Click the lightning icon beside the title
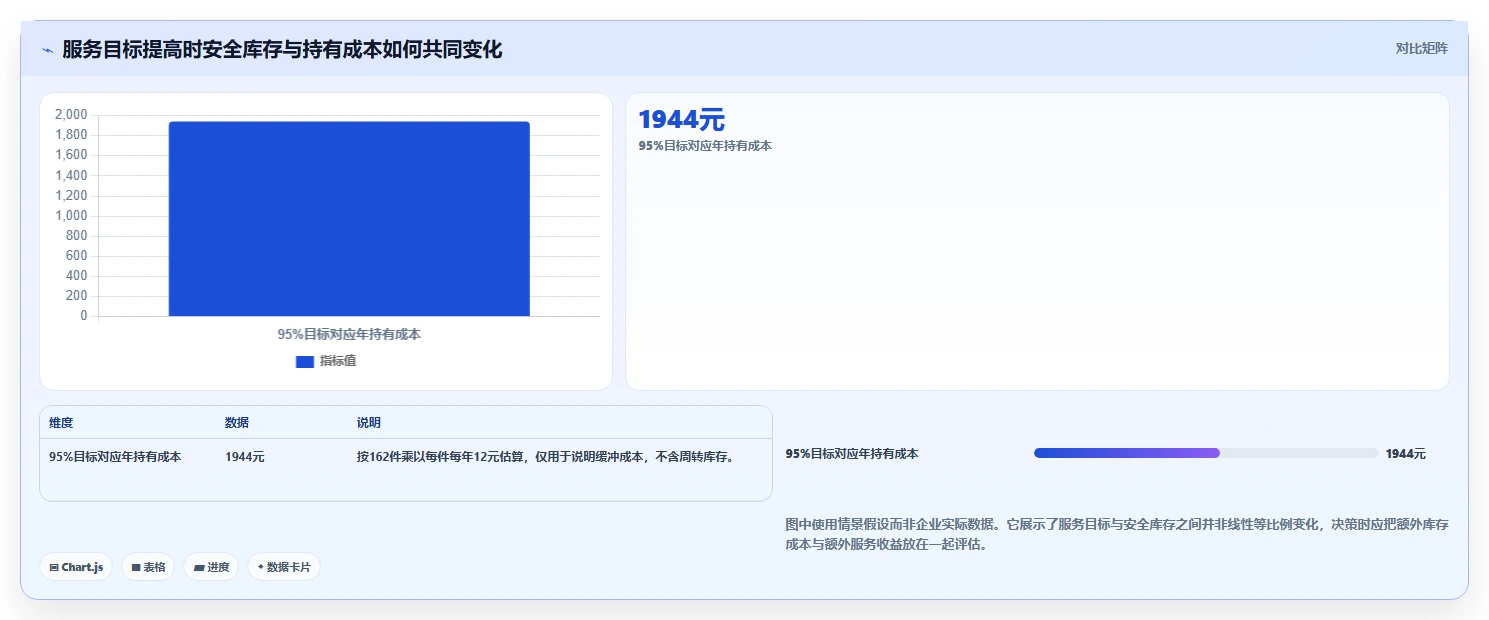 [x=48, y=50]
